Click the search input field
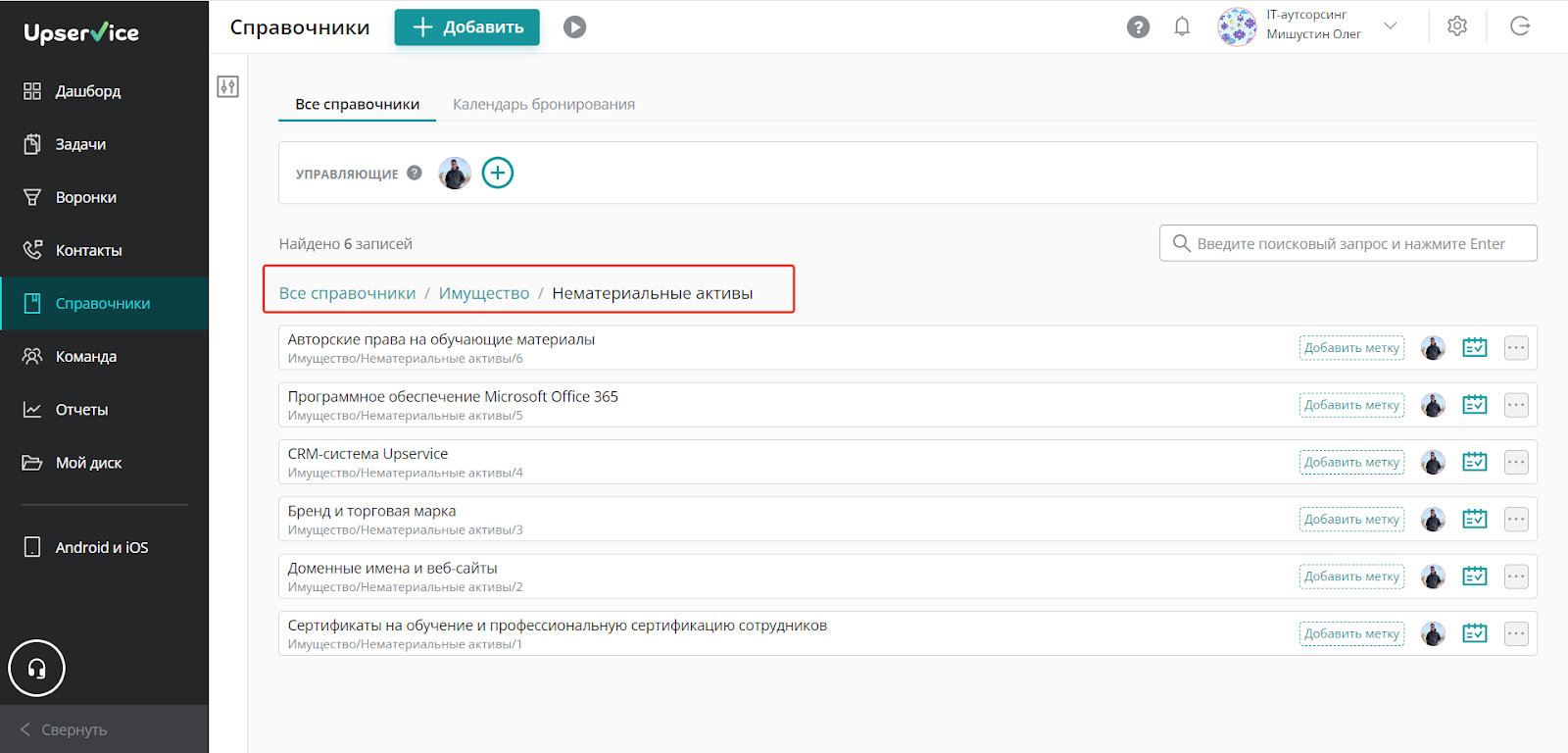The width and height of the screenshot is (1568, 753). tap(1348, 243)
